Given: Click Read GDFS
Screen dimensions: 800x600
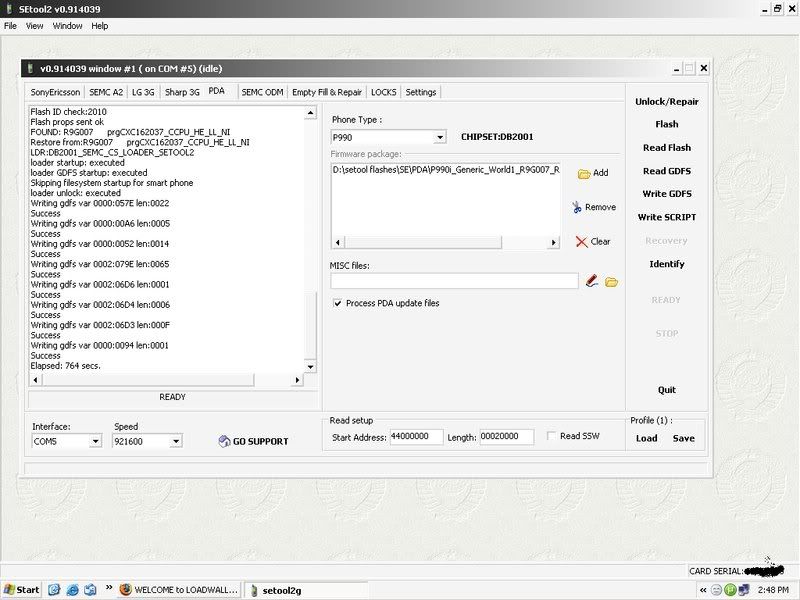Looking at the screenshot, I should [x=666, y=171].
